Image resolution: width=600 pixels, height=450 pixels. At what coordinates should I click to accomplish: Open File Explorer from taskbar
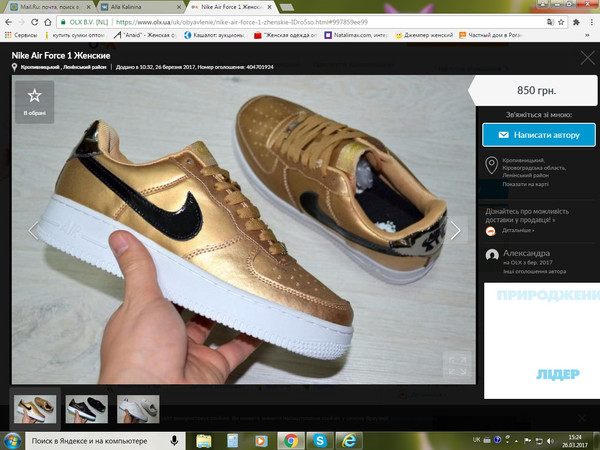point(204,441)
